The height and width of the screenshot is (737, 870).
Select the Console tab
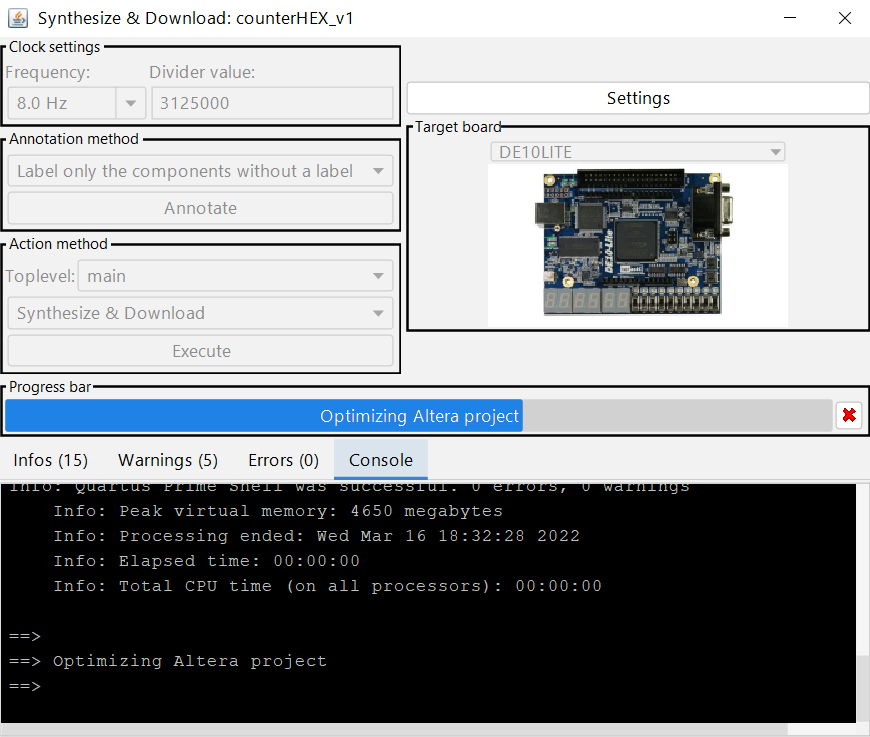[380, 460]
